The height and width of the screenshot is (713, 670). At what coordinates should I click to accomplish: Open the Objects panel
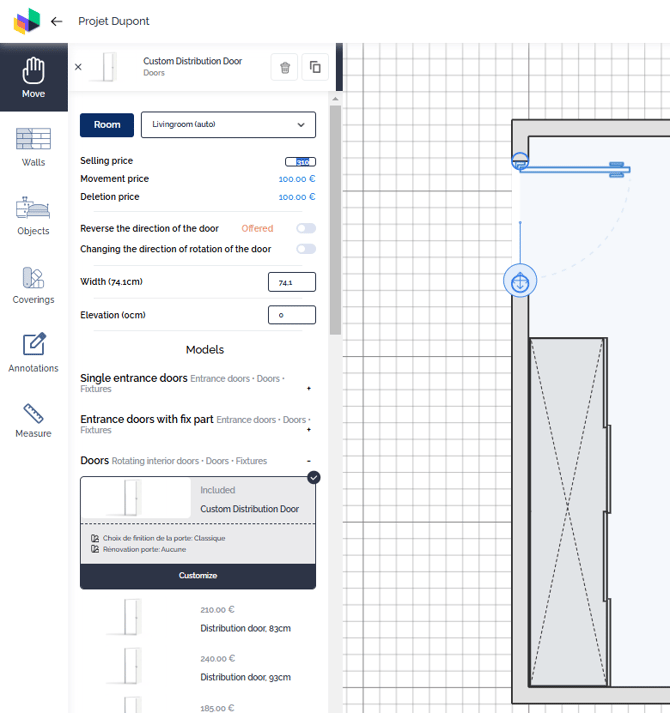point(34,216)
